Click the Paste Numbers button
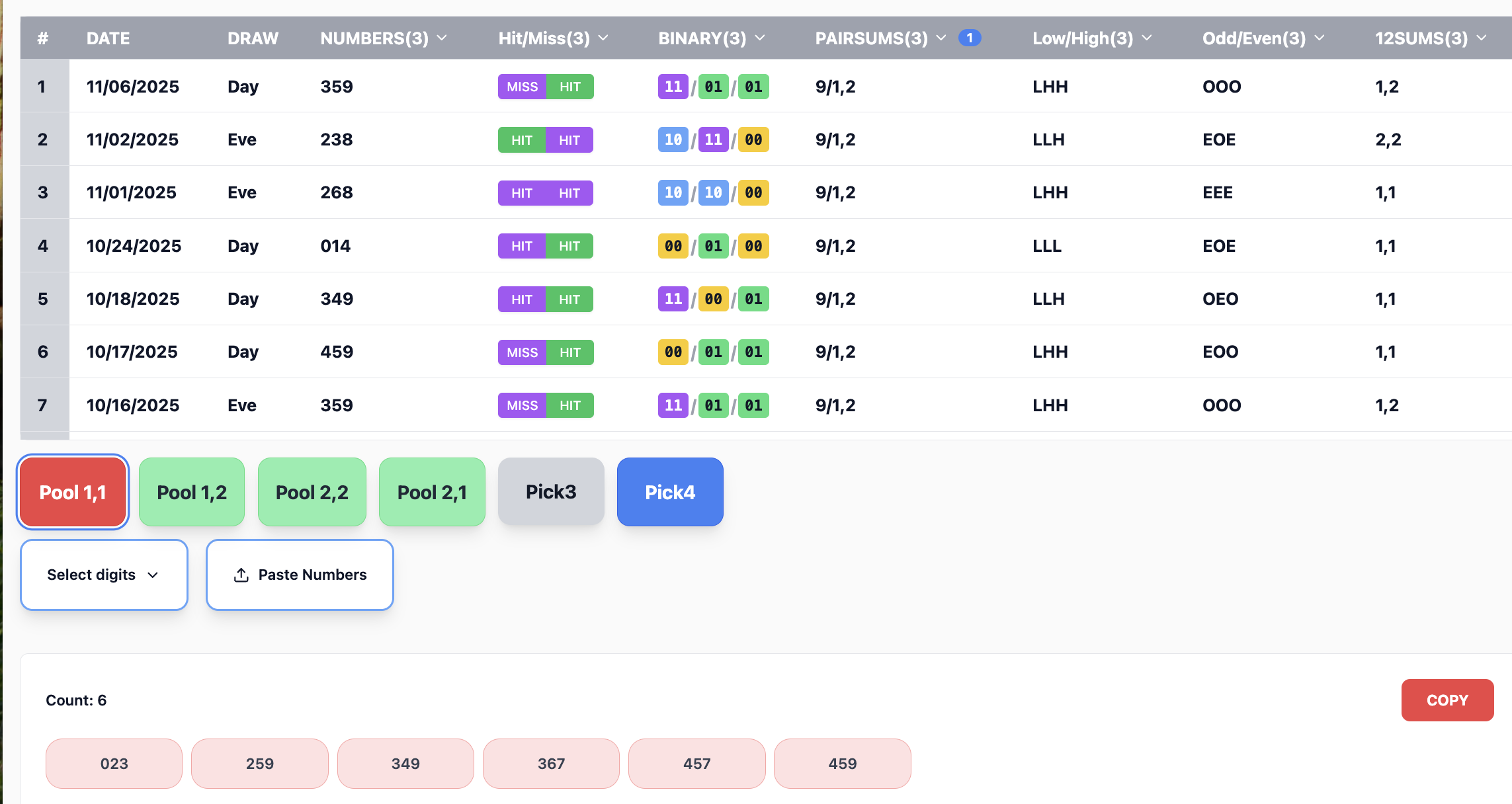1512x804 pixels. tap(300, 575)
